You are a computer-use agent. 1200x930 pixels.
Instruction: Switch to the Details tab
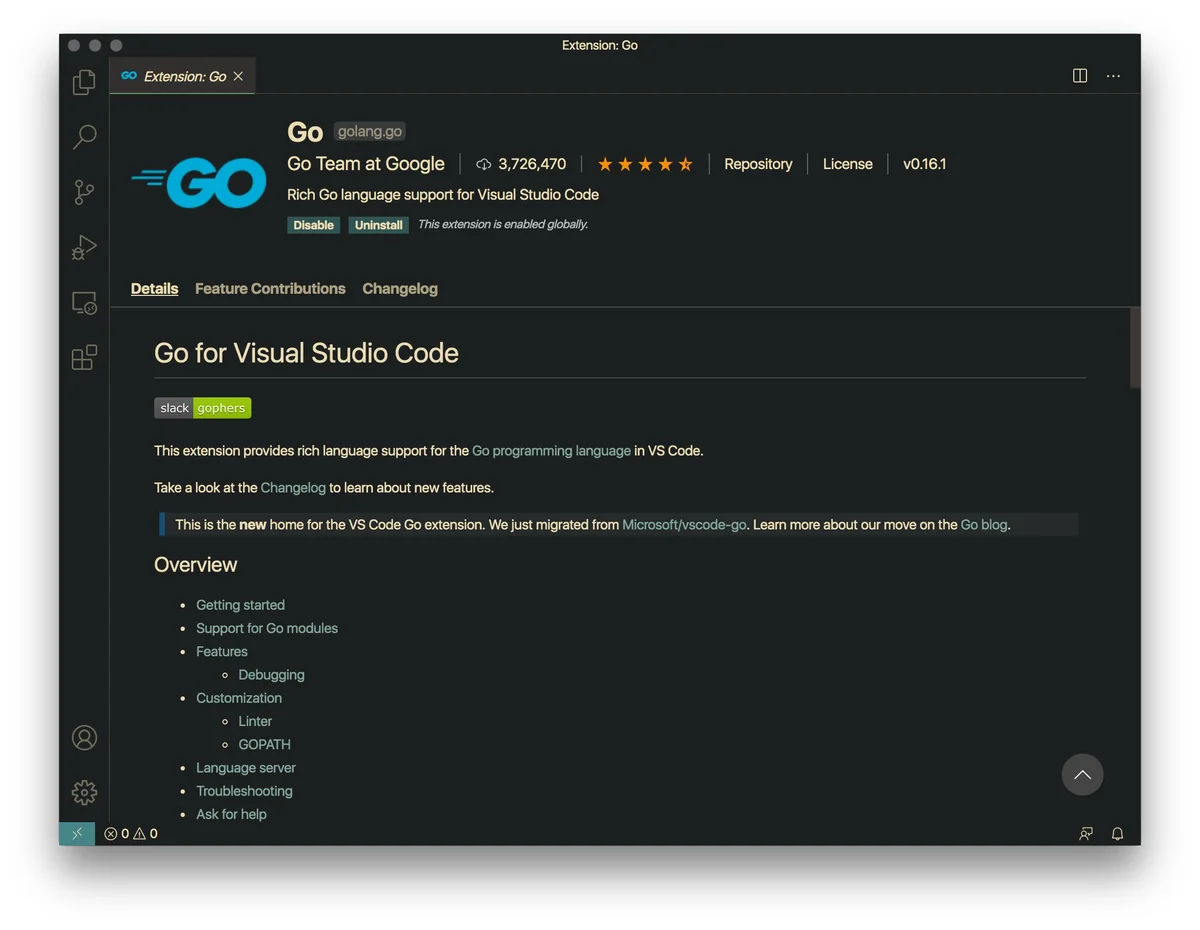point(154,289)
